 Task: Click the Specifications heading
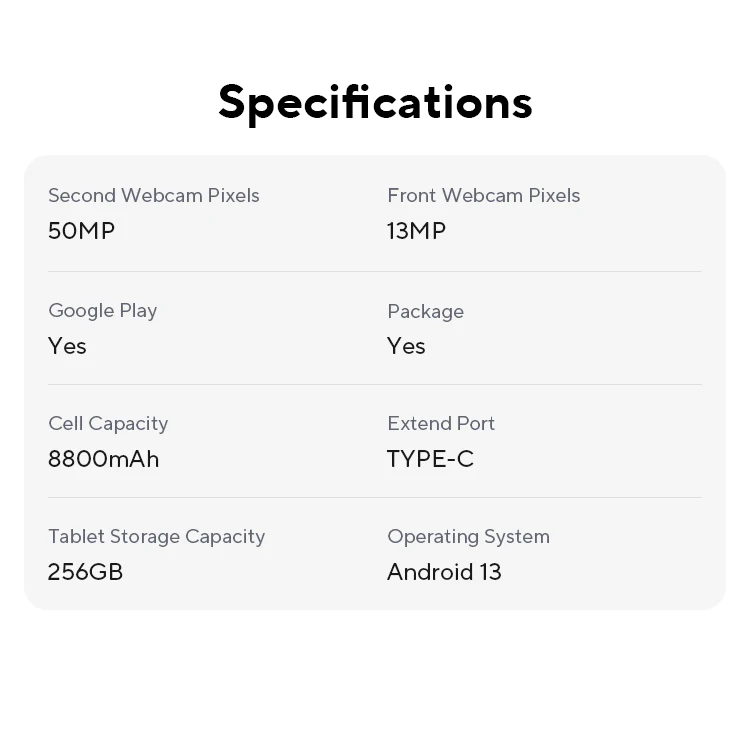(x=375, y=103)
